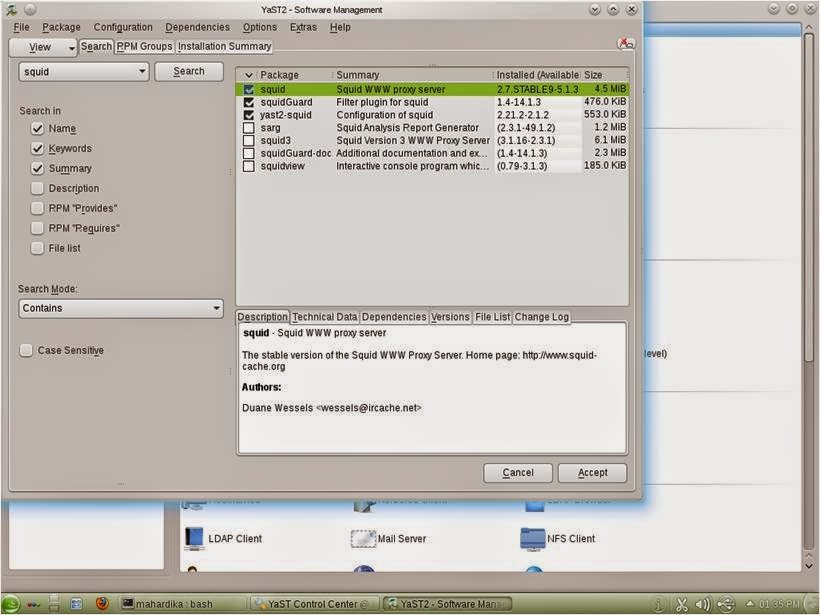Click the top-right software manager badge icon
The image size is (820, 615).
[x=625, y=44]
